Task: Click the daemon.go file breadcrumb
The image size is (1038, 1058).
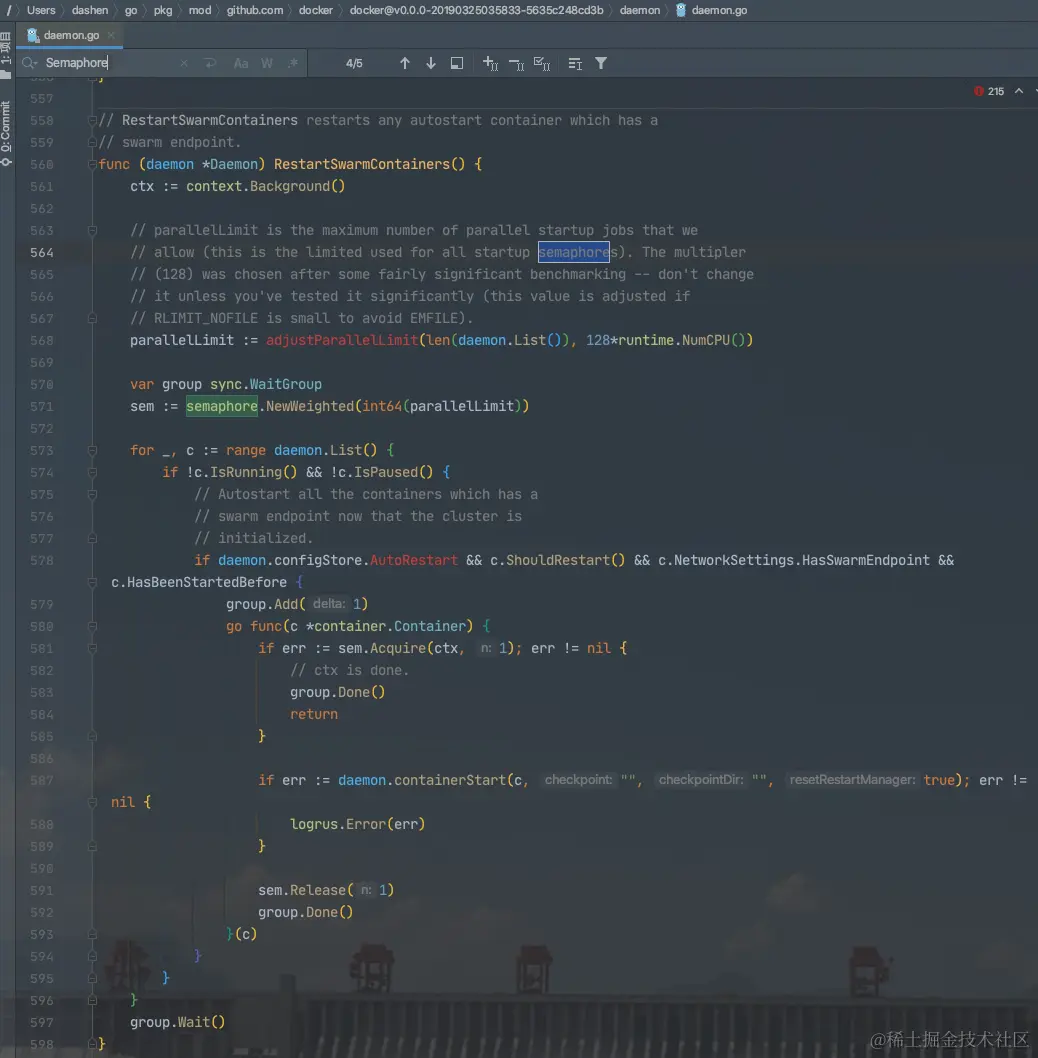Action: point(711,10)
